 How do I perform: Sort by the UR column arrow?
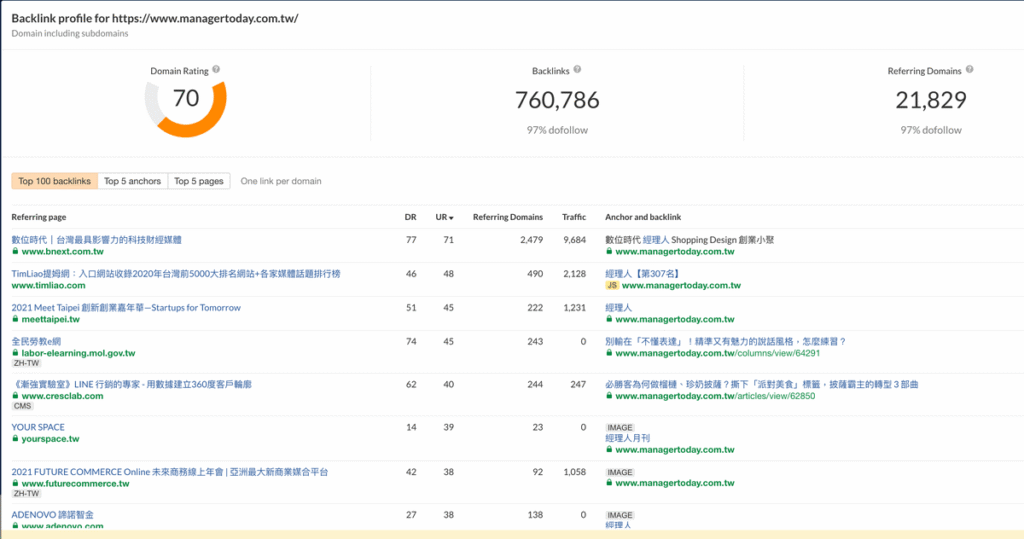click(451, 218)
